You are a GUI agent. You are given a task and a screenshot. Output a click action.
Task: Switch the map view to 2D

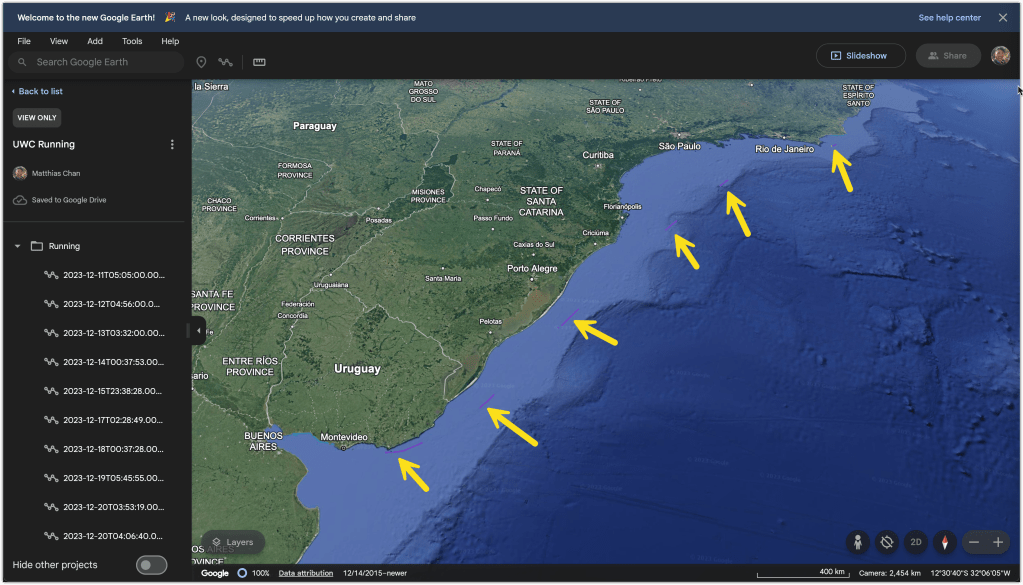point(915,542)
